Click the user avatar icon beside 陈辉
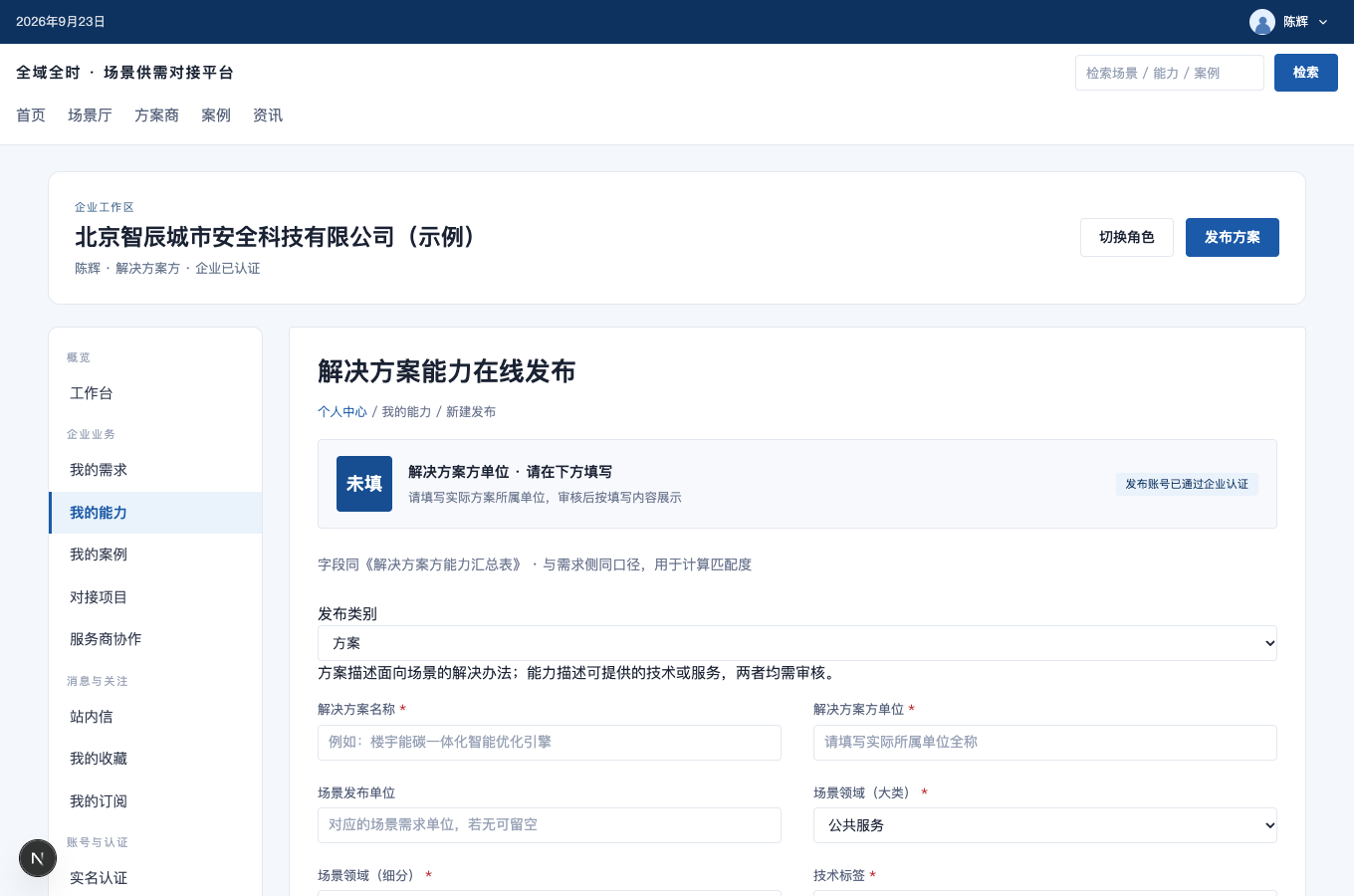Screen dimensions: 1354x896 (x=1262, y=22)
